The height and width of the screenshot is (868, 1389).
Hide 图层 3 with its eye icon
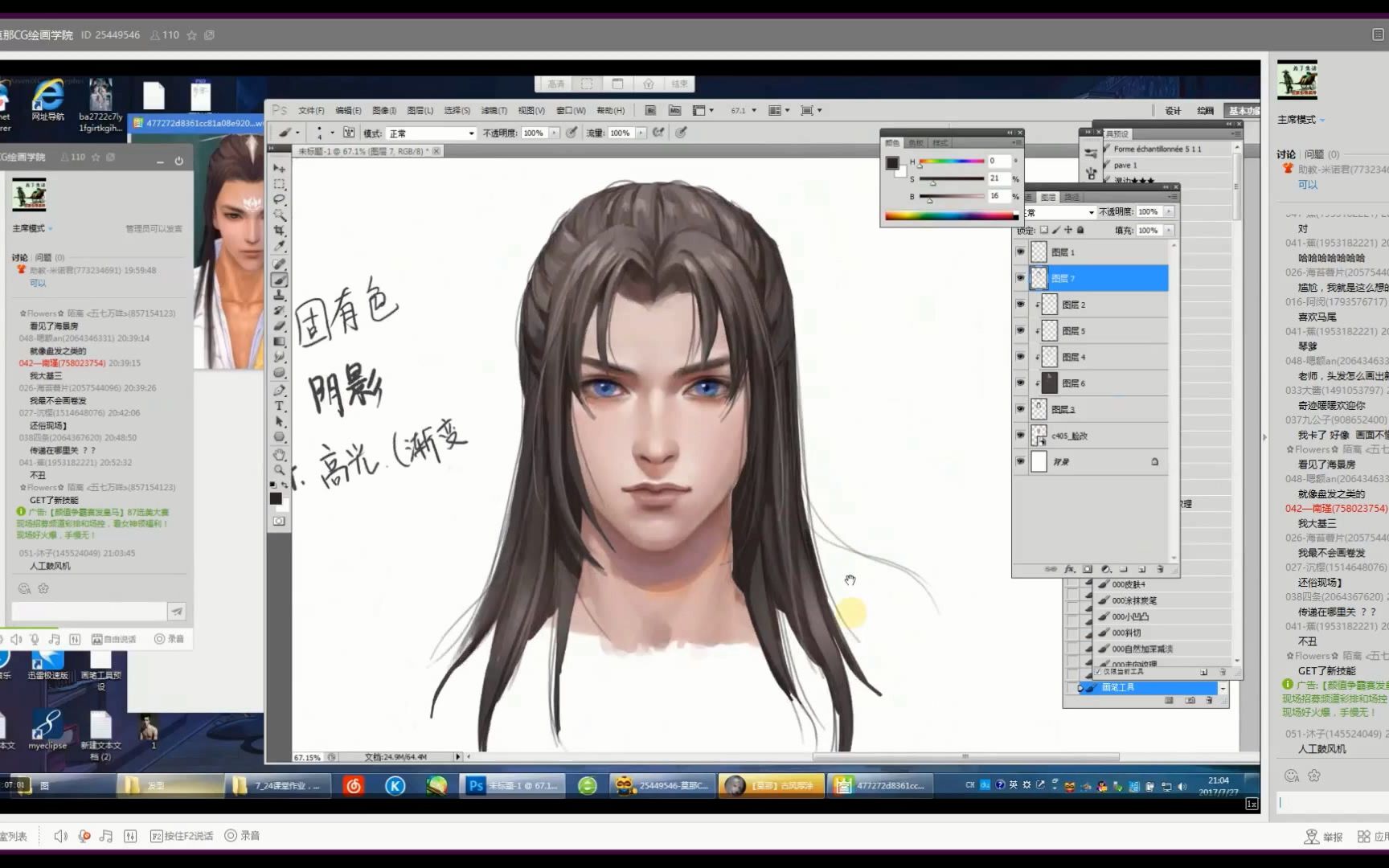click(1020, 409)
